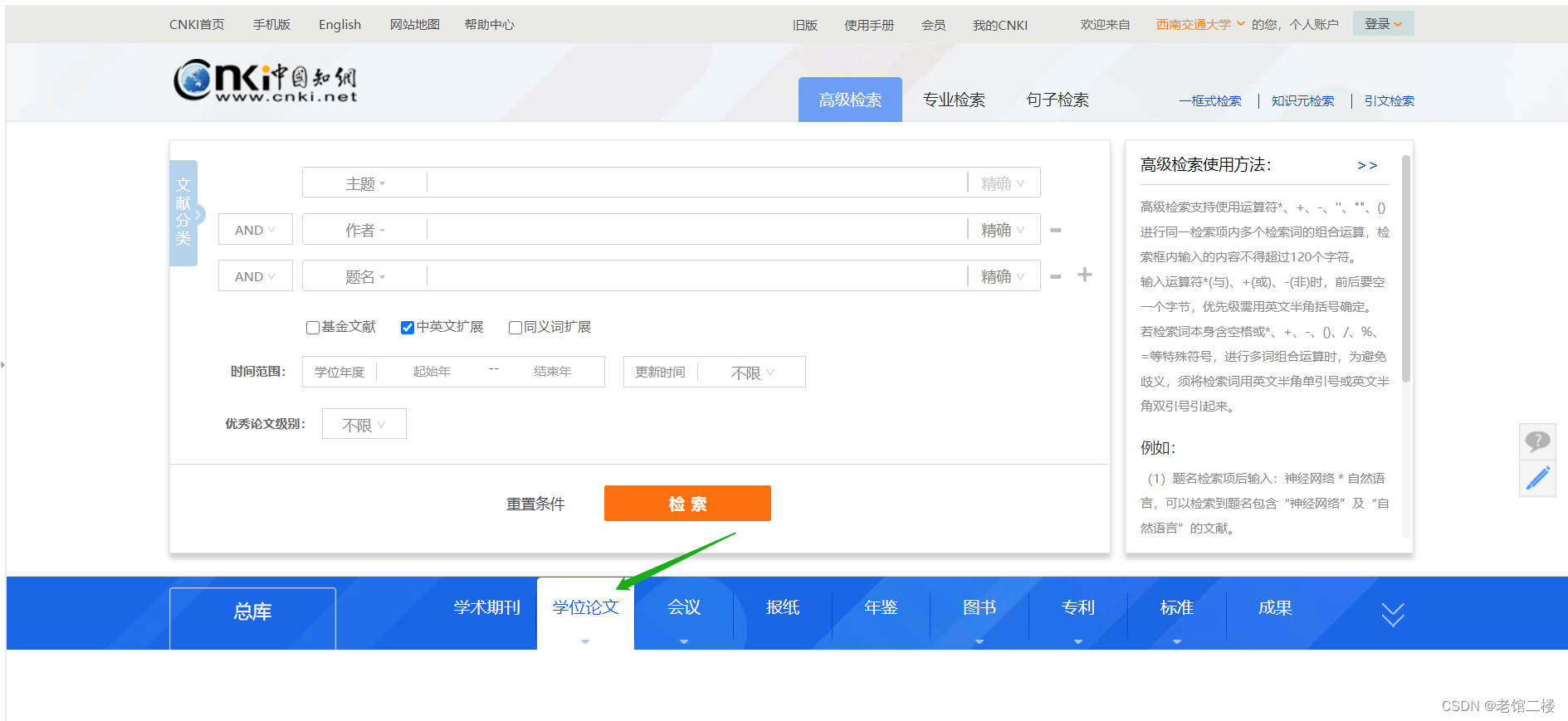Click the 作者 search text field
Viewport: 1568px width, 721px height.
tap(697, 230)
